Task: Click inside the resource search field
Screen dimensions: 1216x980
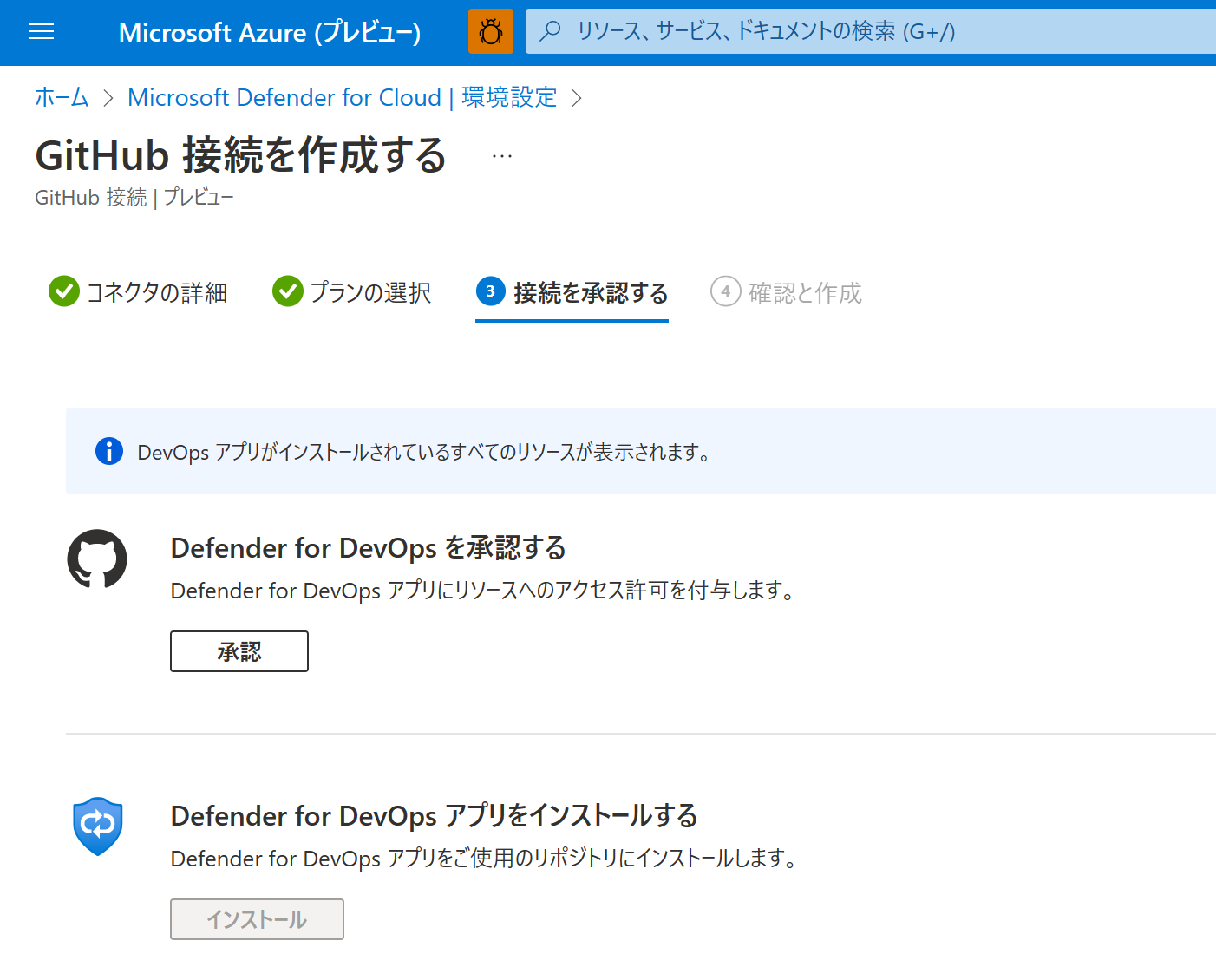Action: tap(824, 31)
